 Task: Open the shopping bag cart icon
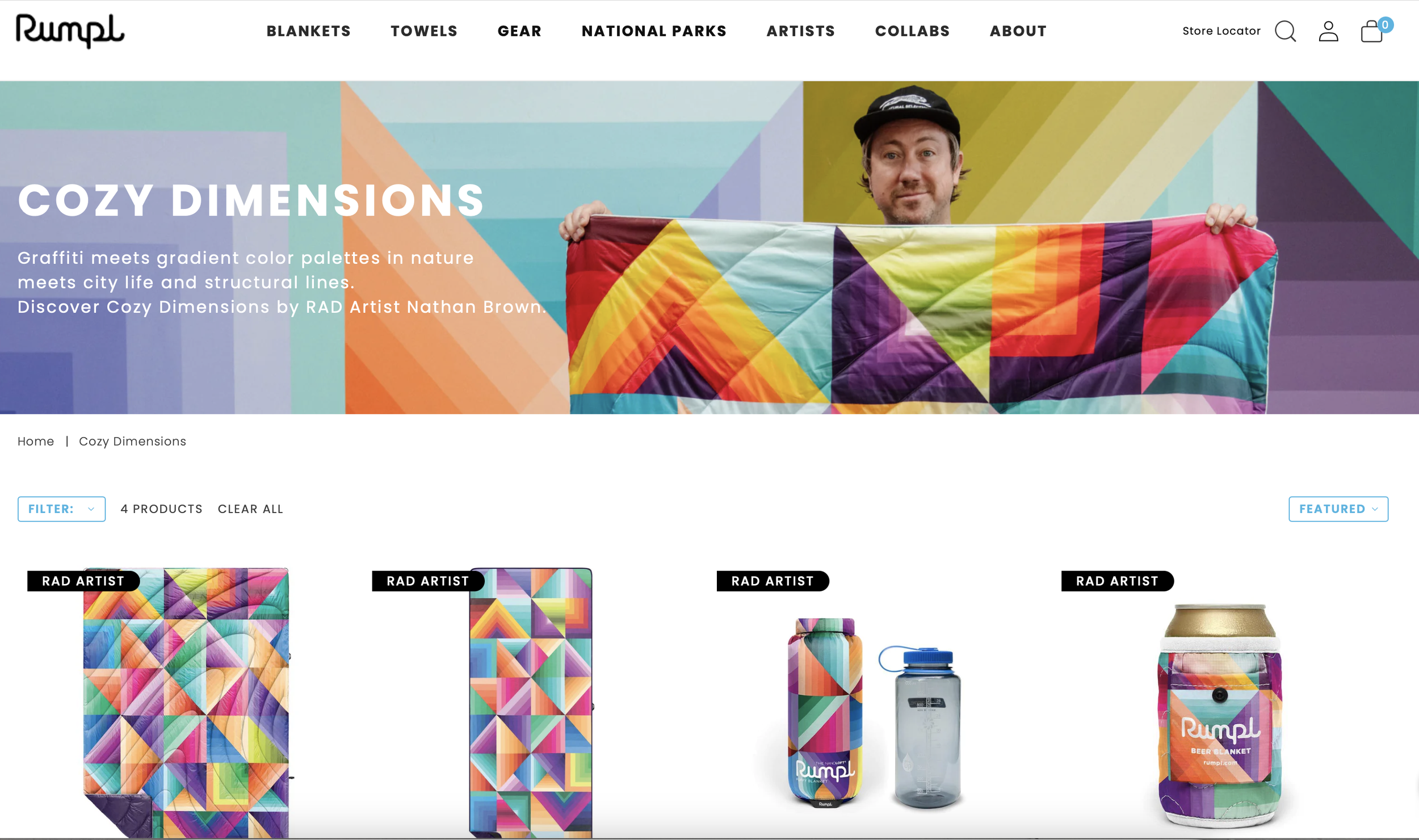coord(1371,32)
